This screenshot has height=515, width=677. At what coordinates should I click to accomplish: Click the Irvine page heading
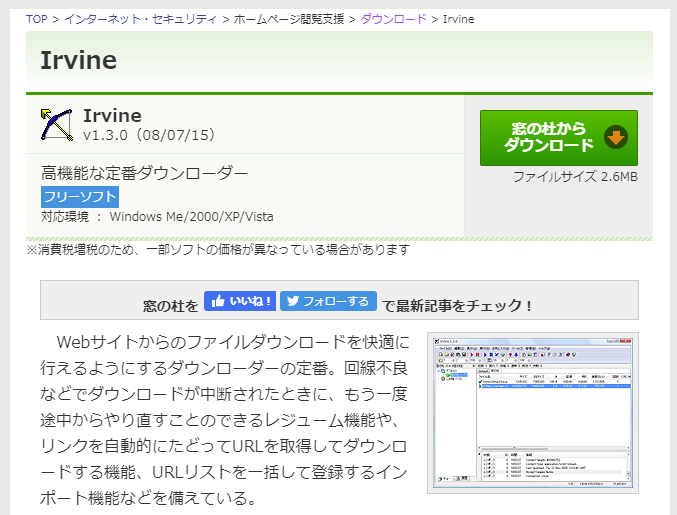[79, 60]
